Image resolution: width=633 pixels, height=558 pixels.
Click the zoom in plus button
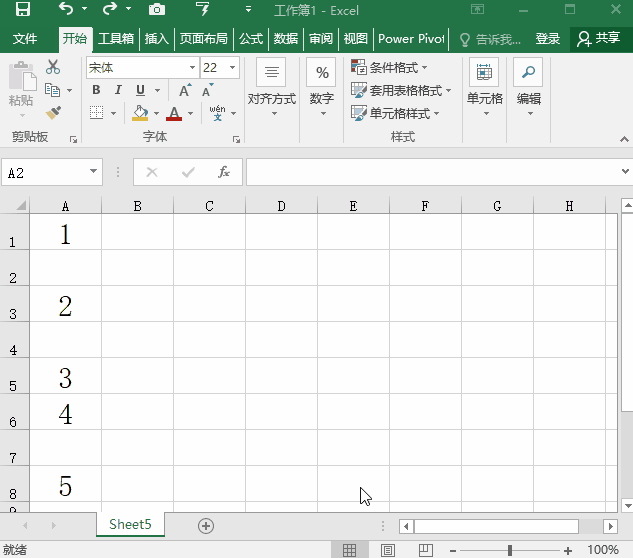568,550
